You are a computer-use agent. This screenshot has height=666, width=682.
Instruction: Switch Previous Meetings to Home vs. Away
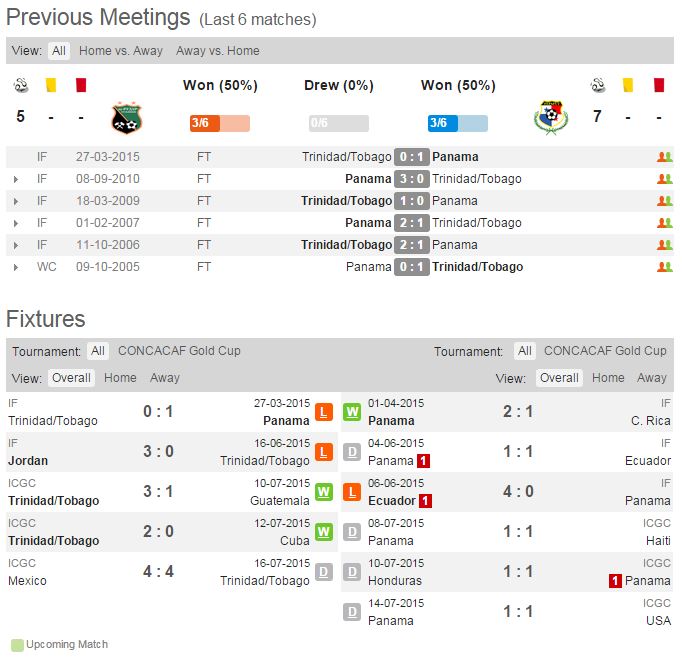point(121,51)
